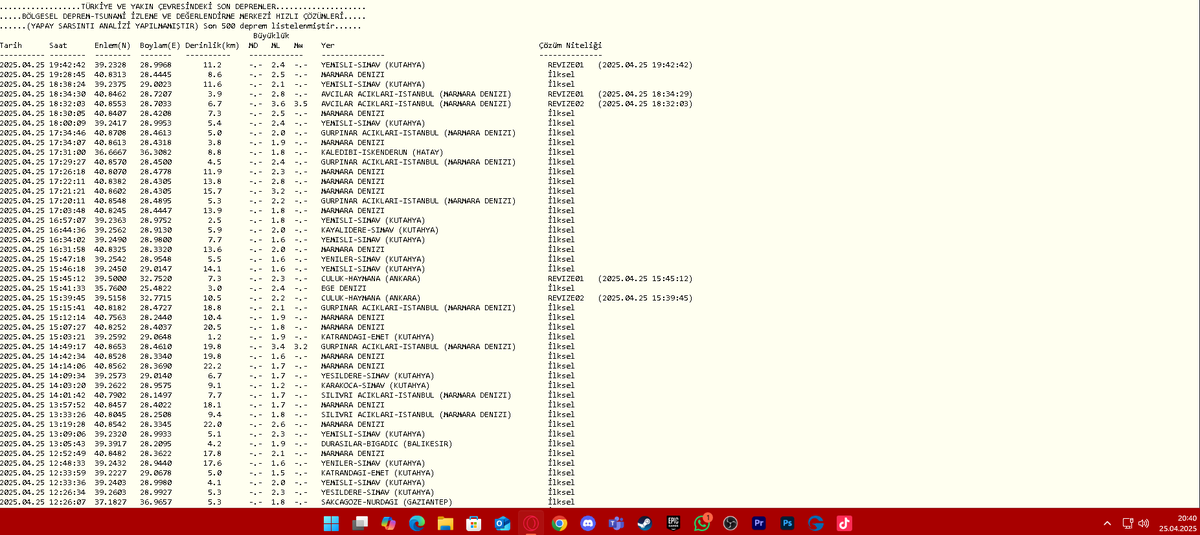Click the latitude value 40.8313
The image size is (1200, 535).
110,75
